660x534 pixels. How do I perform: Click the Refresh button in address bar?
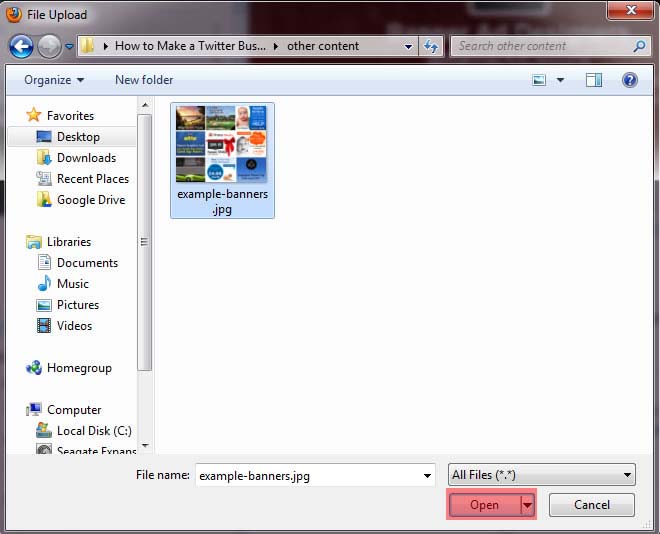point(431,46)
